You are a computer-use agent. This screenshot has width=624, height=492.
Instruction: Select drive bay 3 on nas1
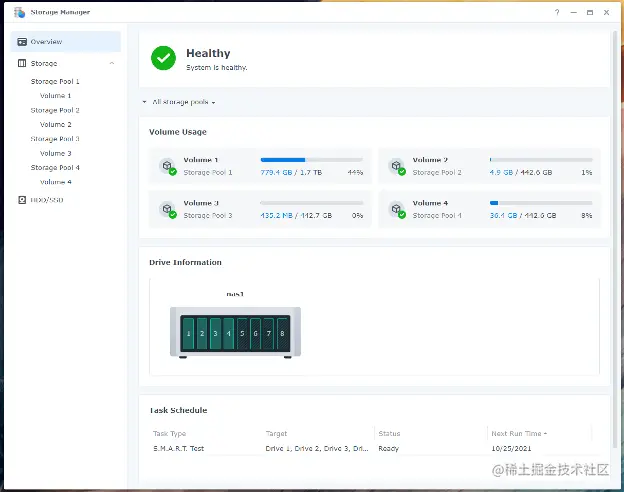pos(215,334)
